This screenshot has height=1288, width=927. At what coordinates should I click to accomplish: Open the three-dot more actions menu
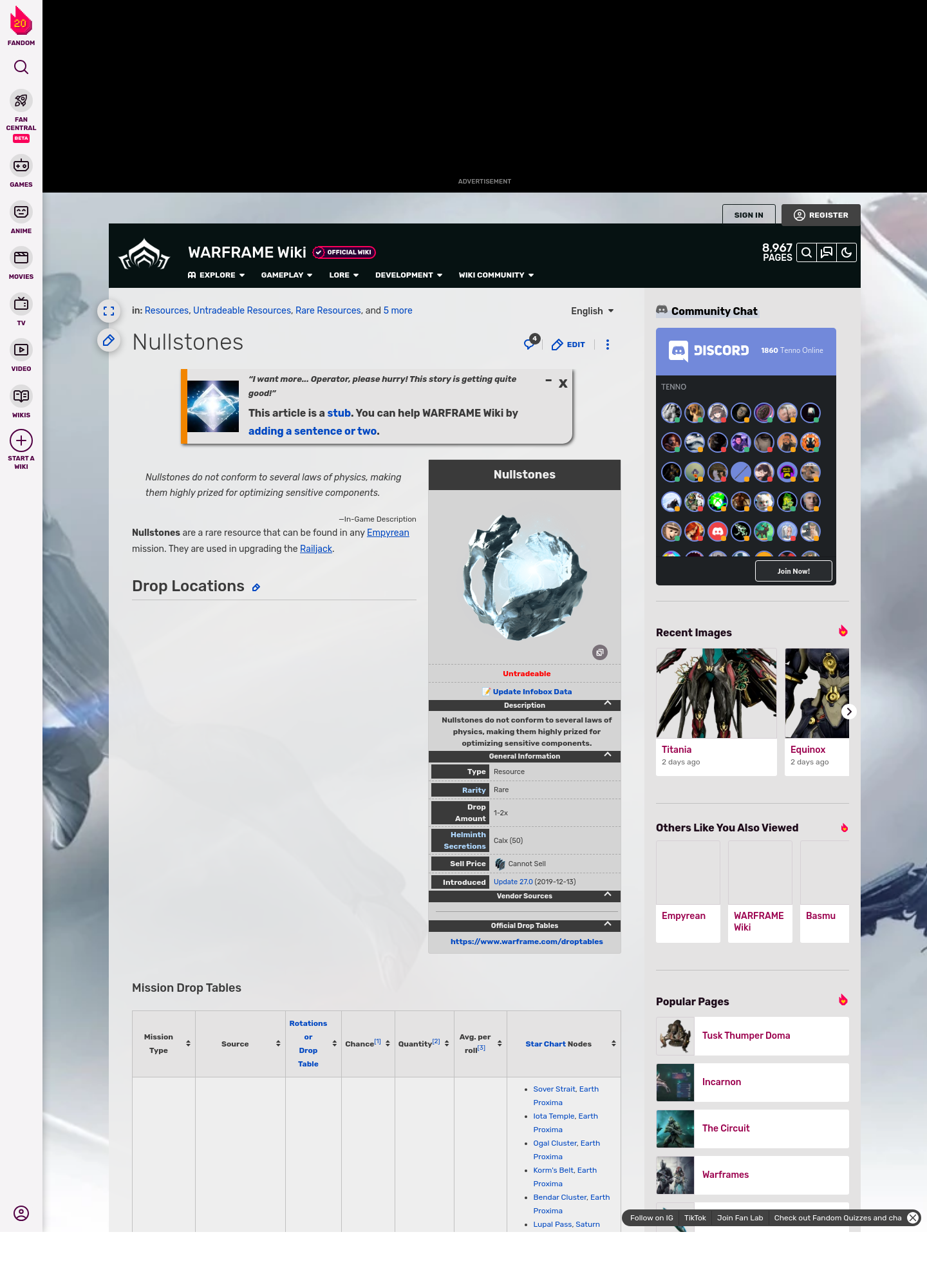pyautogui.click(x=608, y=345)
